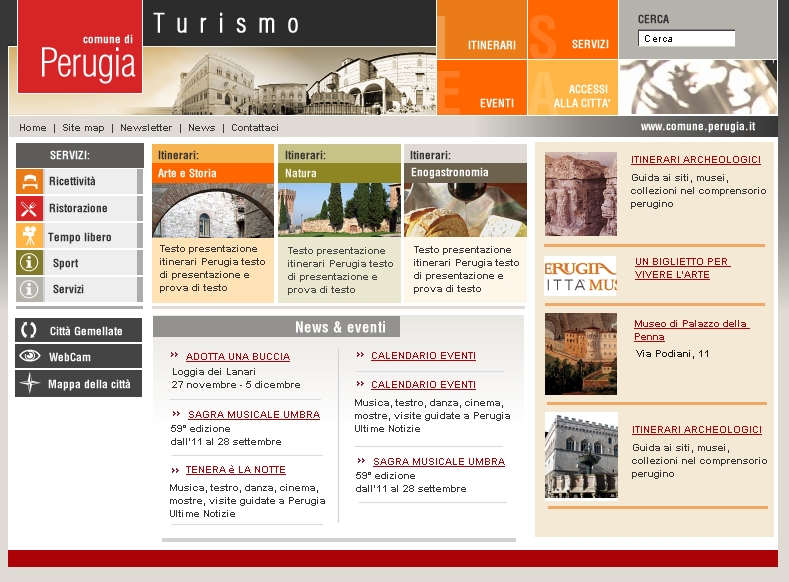The image size is (789, 582).
Task: Click the Natura cypress trees photo
Action: pyautogui.click(x=340, y=210)
